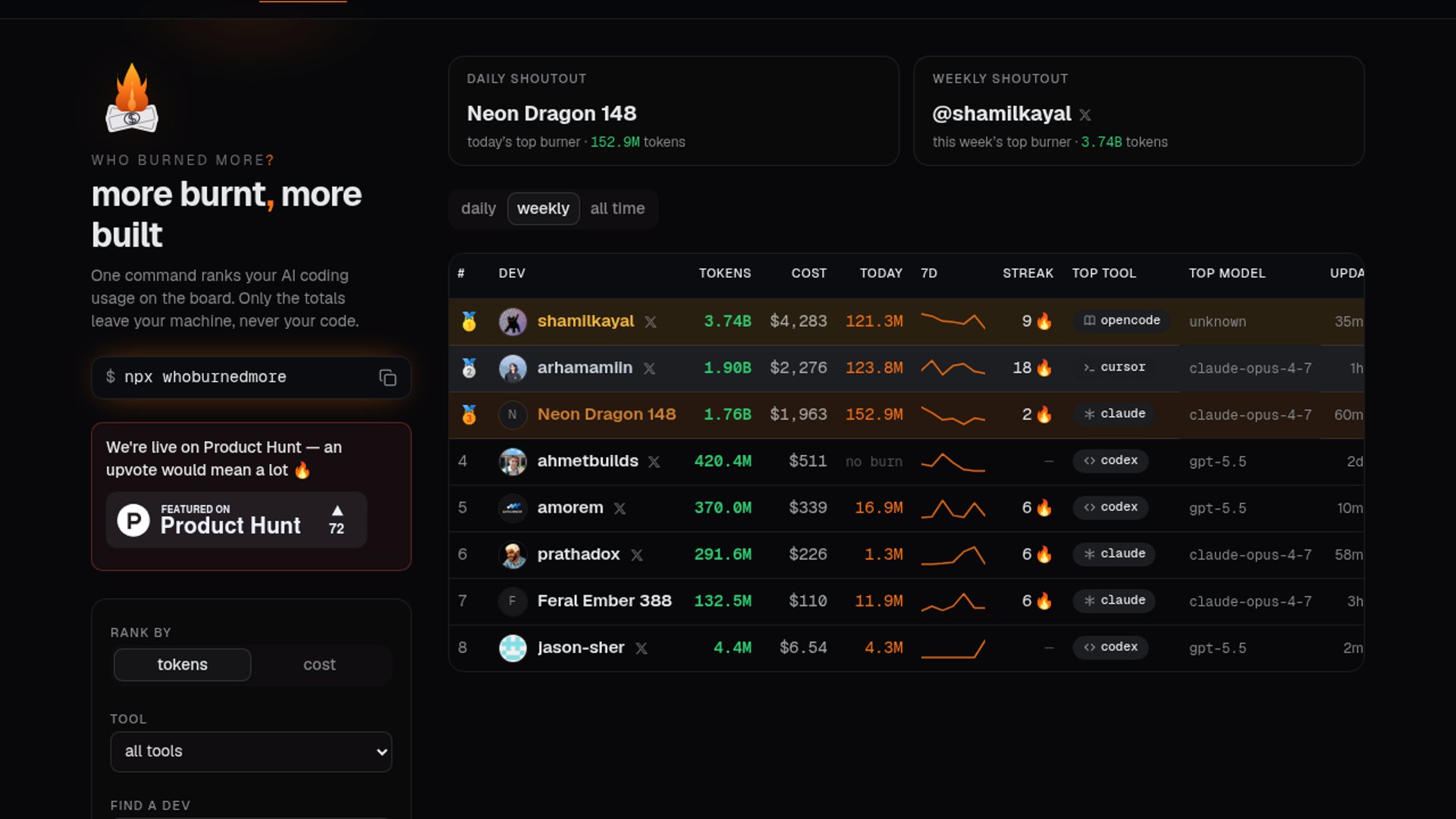Click the X icon next to amorem

(x=620, y=508)
